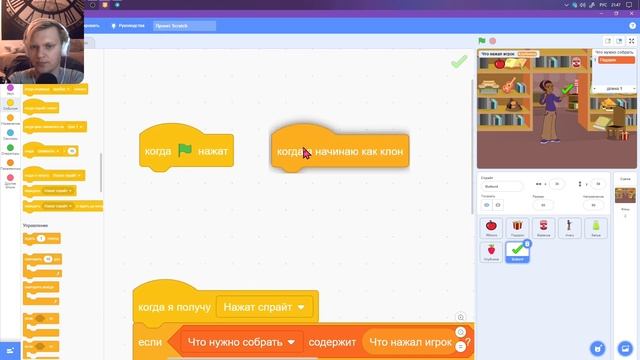640x360 pixels.
Task: Select the apple sprite thumbnail
Action: point(491,228)
